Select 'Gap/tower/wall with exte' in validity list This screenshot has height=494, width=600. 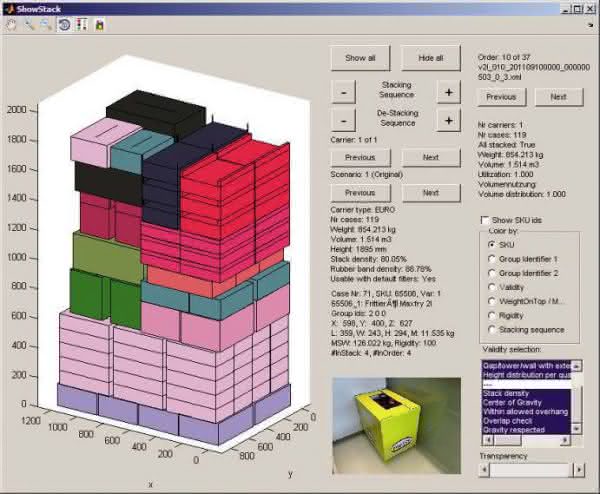pos(527,366)
